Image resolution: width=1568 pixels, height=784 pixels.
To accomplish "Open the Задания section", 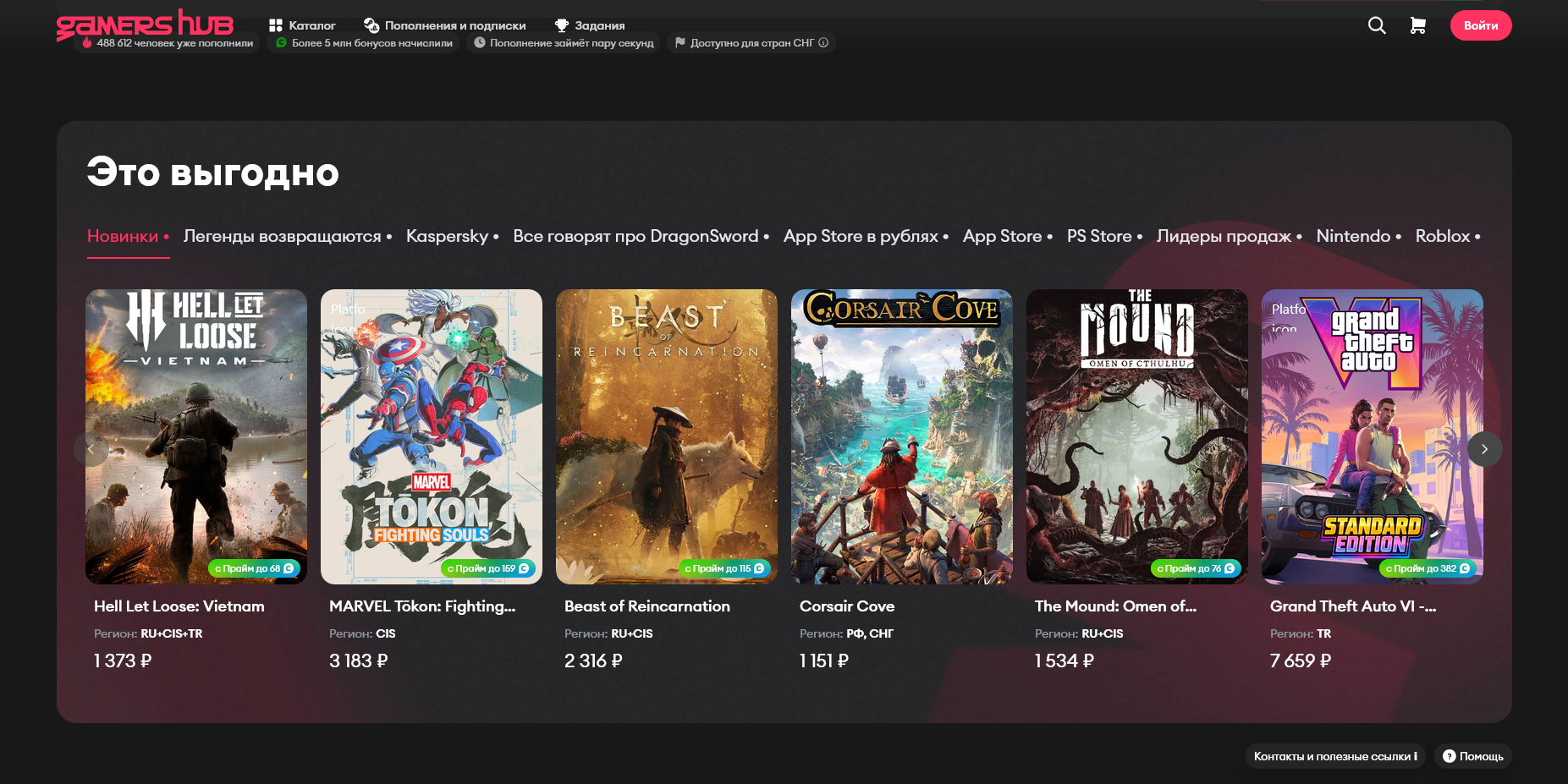I will [590, 25].
